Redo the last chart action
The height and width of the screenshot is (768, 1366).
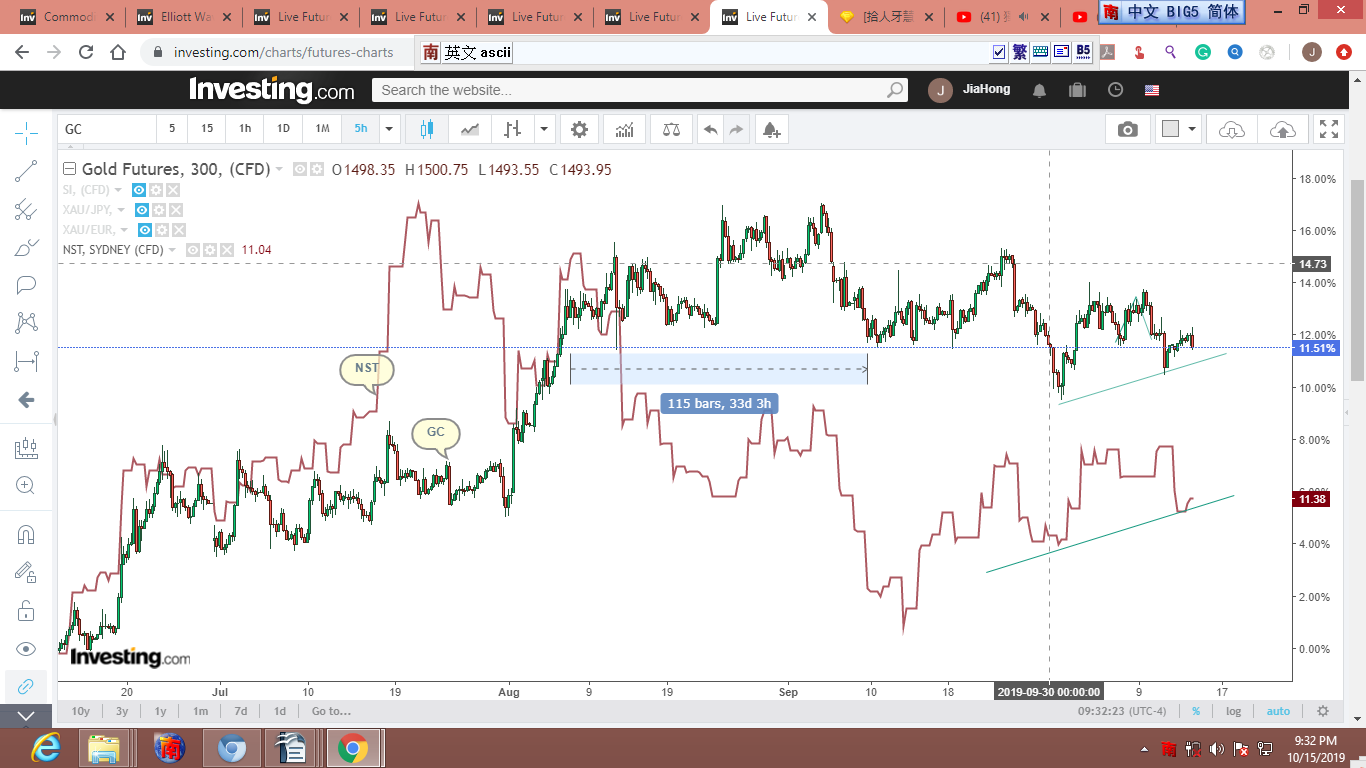[x=736, y=129]
